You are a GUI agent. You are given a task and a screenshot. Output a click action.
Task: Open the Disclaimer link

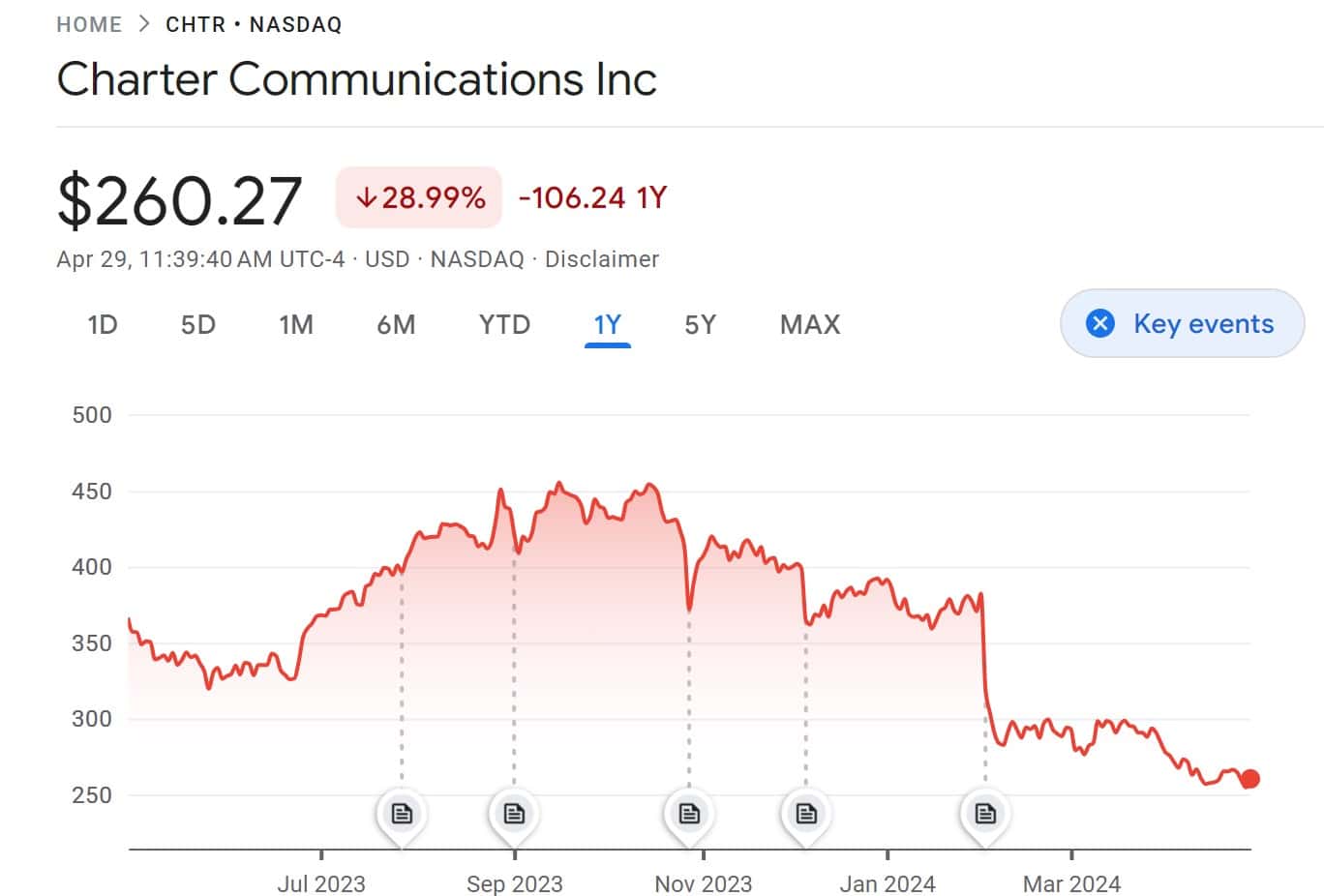point(602,259)
